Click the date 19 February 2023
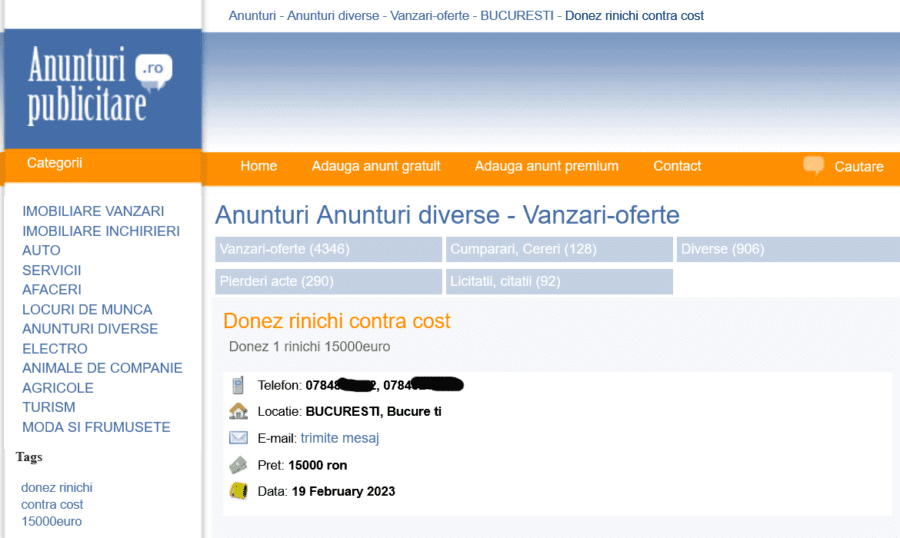The image size is (900, 538). tap(343, 491)
